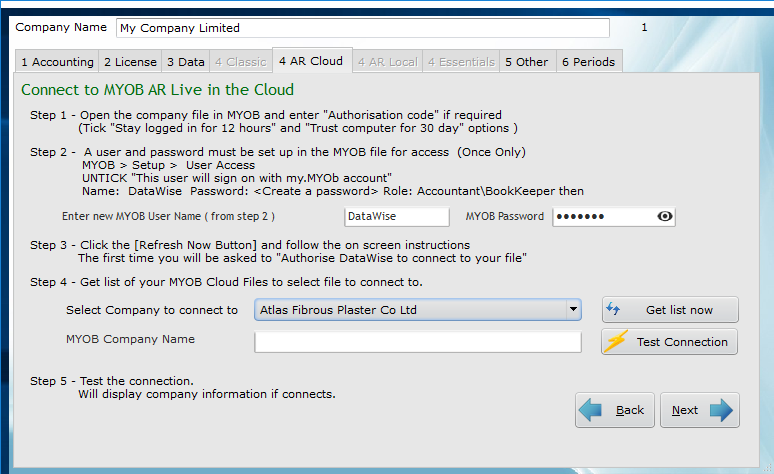
Task: Click the disabled 4 Essentials tab
Action: pos(461,62)
